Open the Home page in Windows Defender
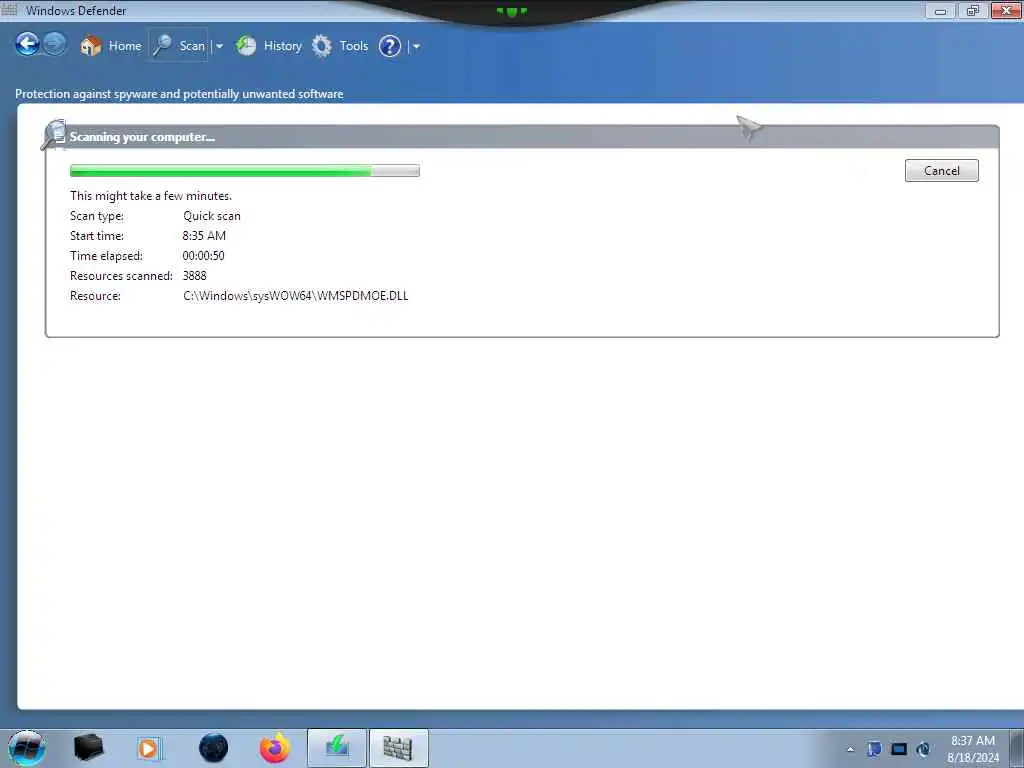The height and width of the screenshot is (768, 1024). point(110,46)
